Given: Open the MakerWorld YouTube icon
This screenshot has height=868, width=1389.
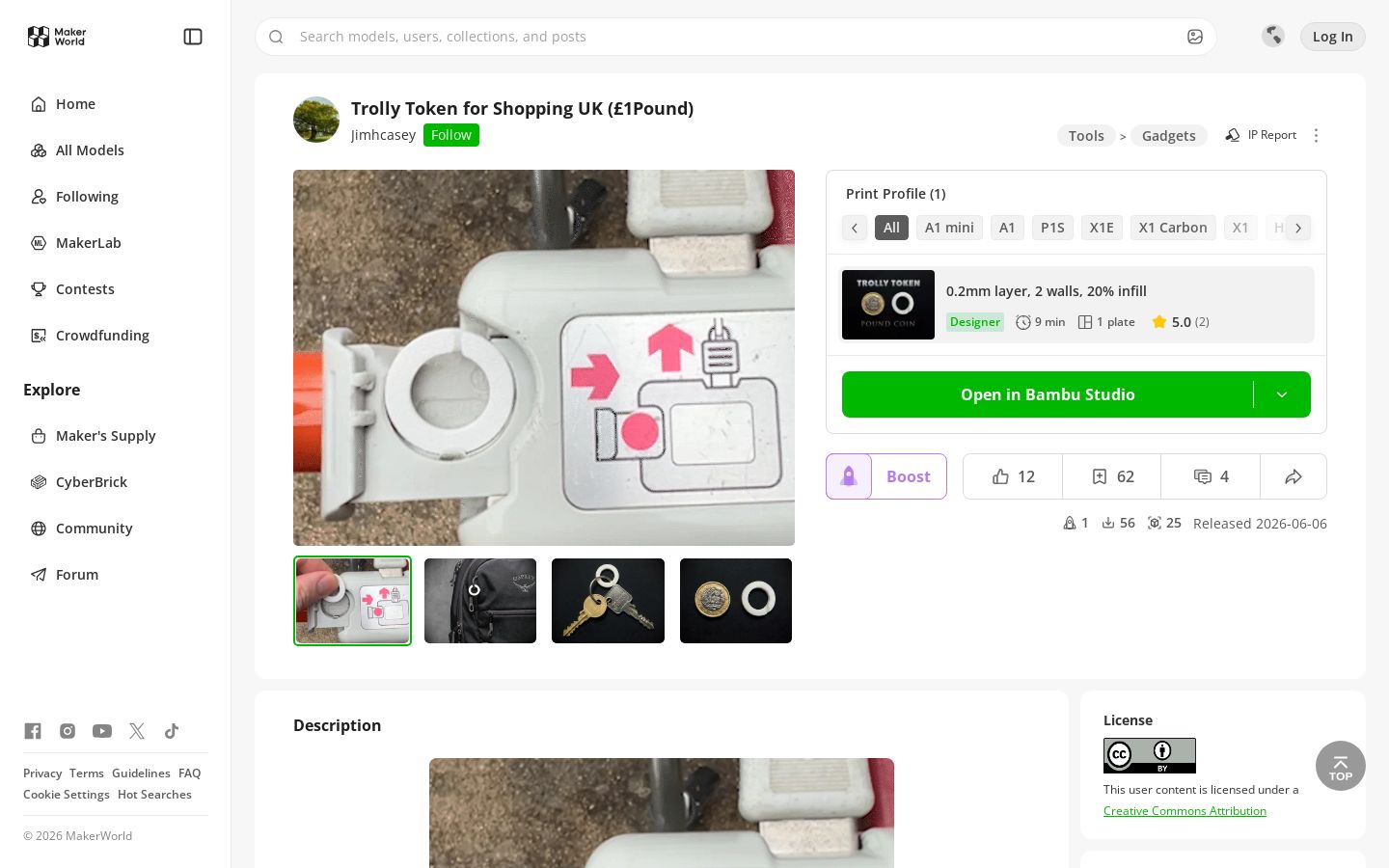Looking at the screenshot, I should coord(102,731).
